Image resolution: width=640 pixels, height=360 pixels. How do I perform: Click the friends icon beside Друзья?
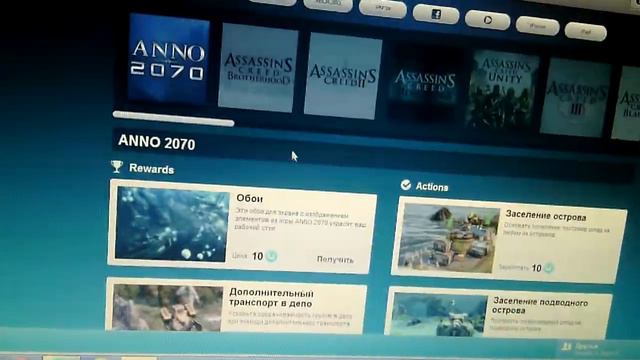click(567, 347)
